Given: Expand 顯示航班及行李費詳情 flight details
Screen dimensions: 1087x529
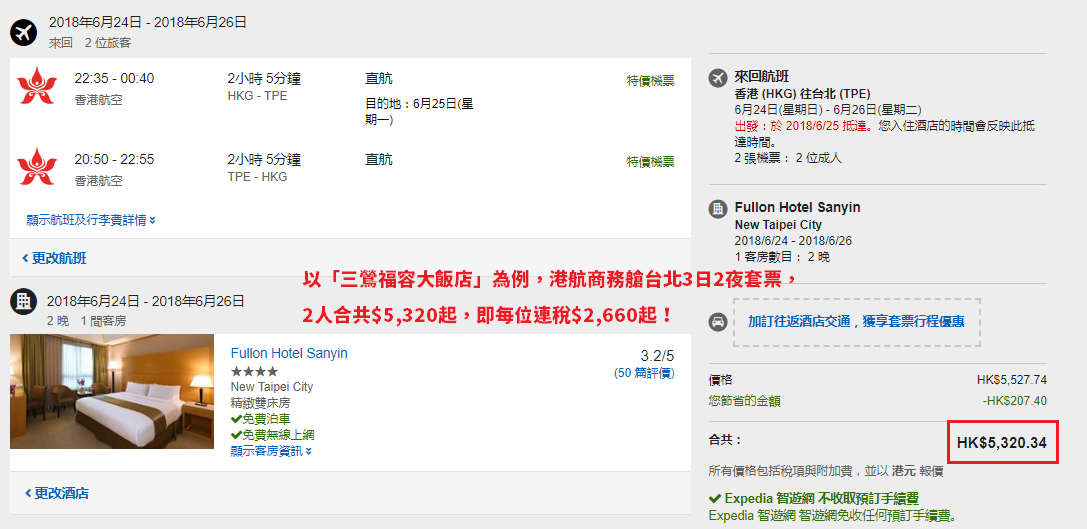Looking at the screenshot, I should (91, 220).
